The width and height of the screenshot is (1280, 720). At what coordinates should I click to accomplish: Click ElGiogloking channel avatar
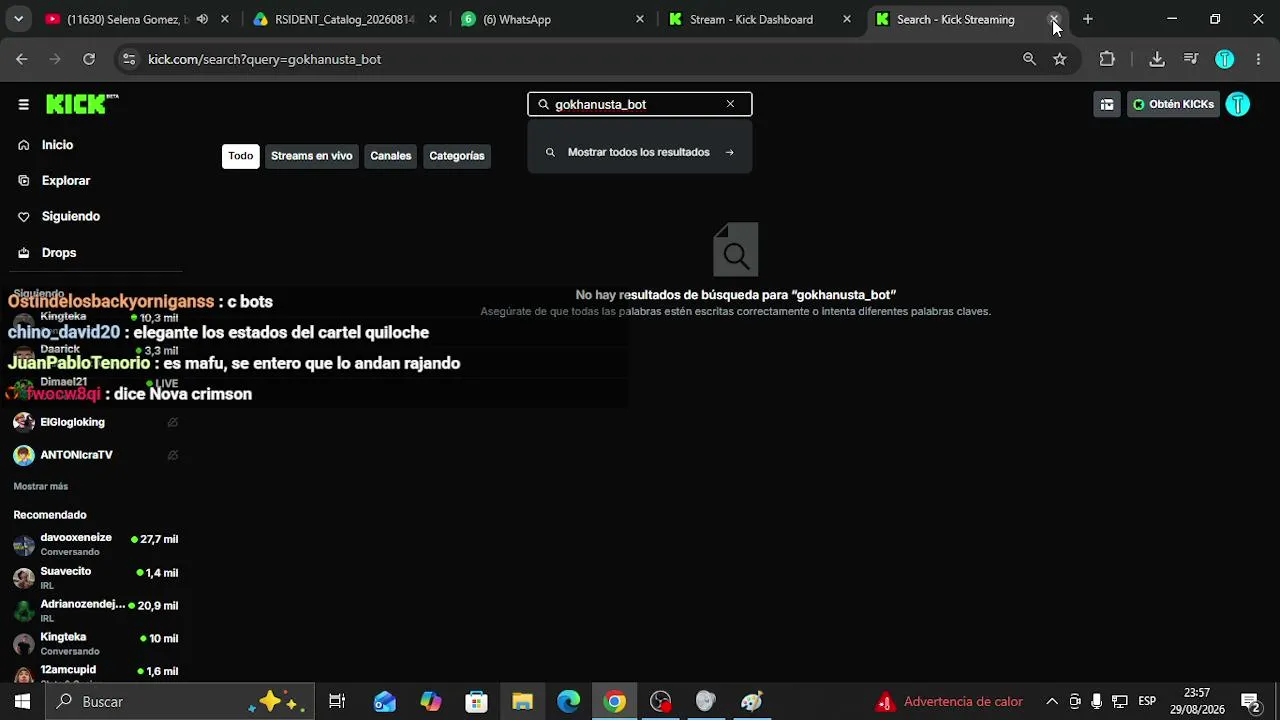tap(24, 422)
